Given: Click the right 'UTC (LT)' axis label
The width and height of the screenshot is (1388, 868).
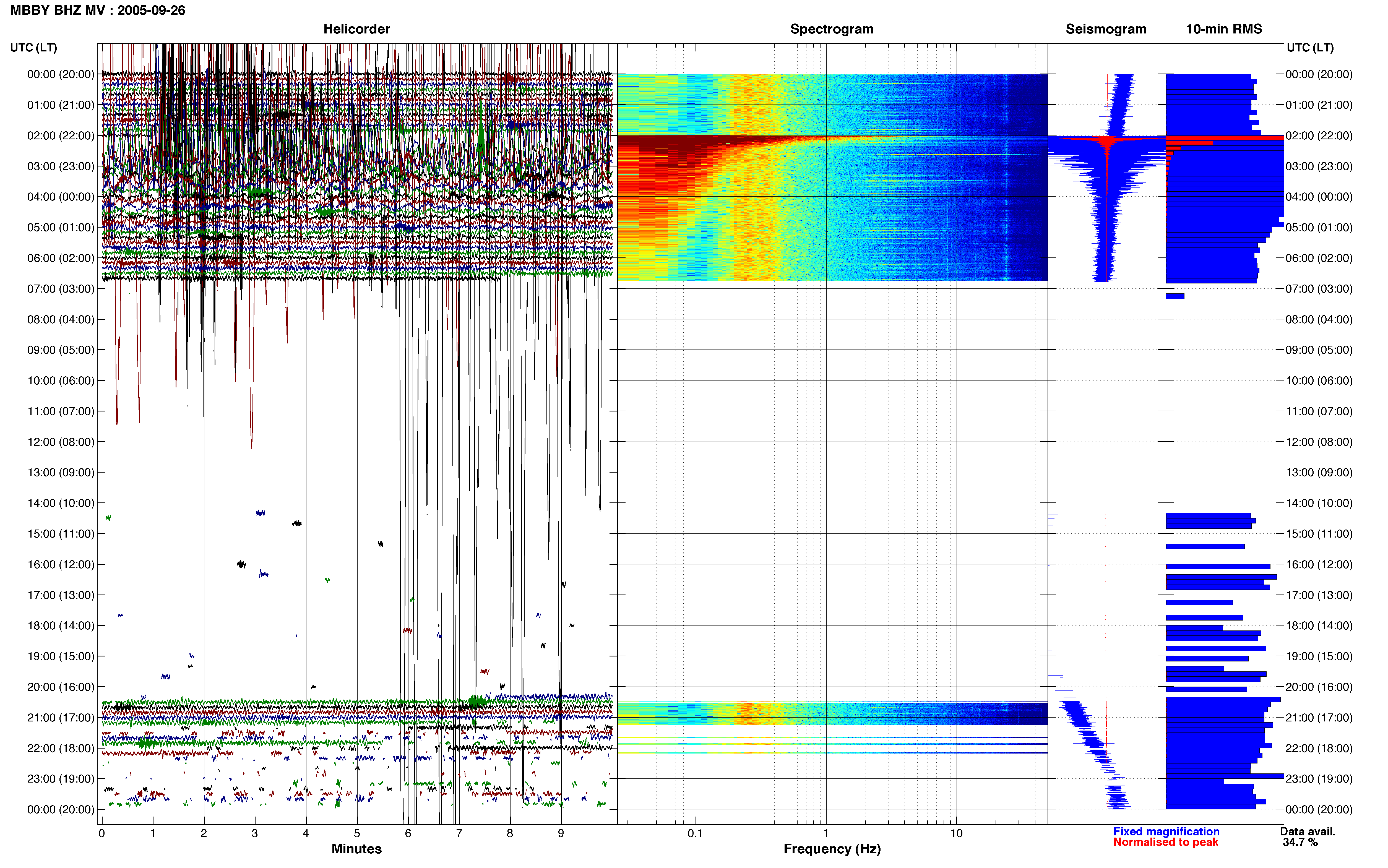Looking at the screenshot, I should coord(1310,48).
